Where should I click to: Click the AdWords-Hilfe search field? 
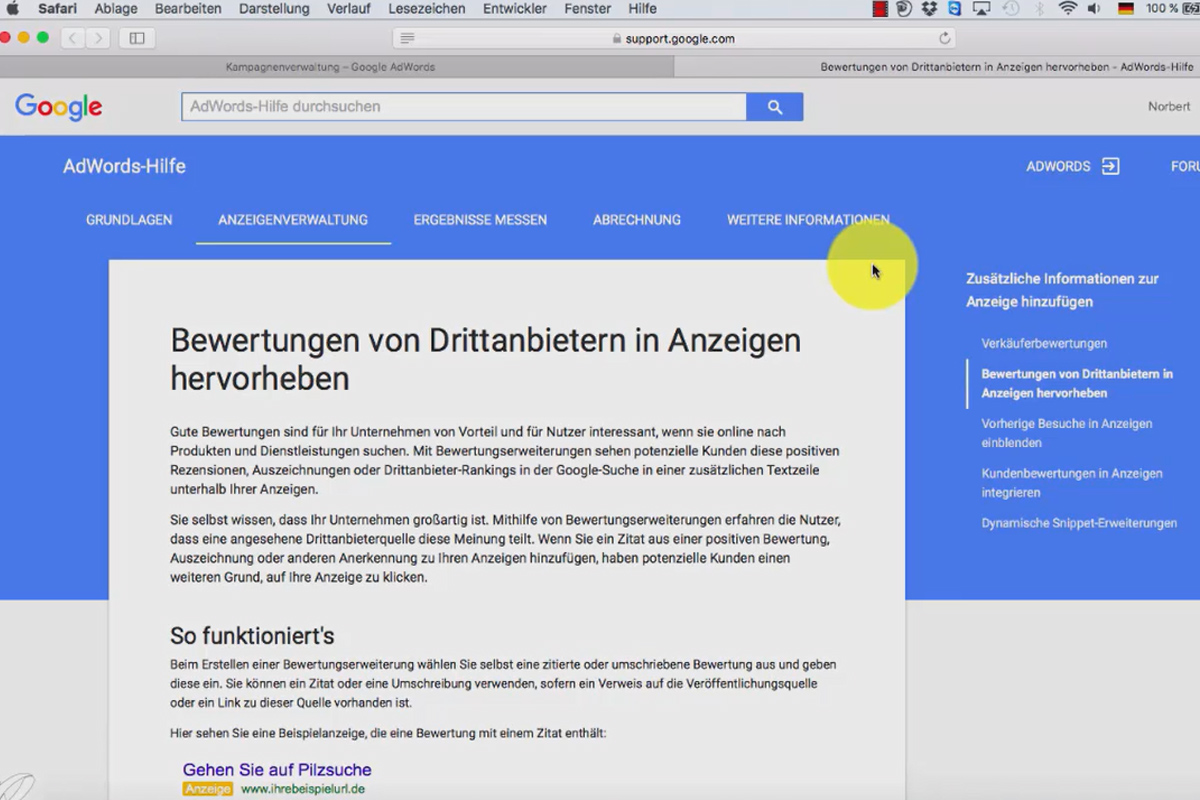pos(464,107)
